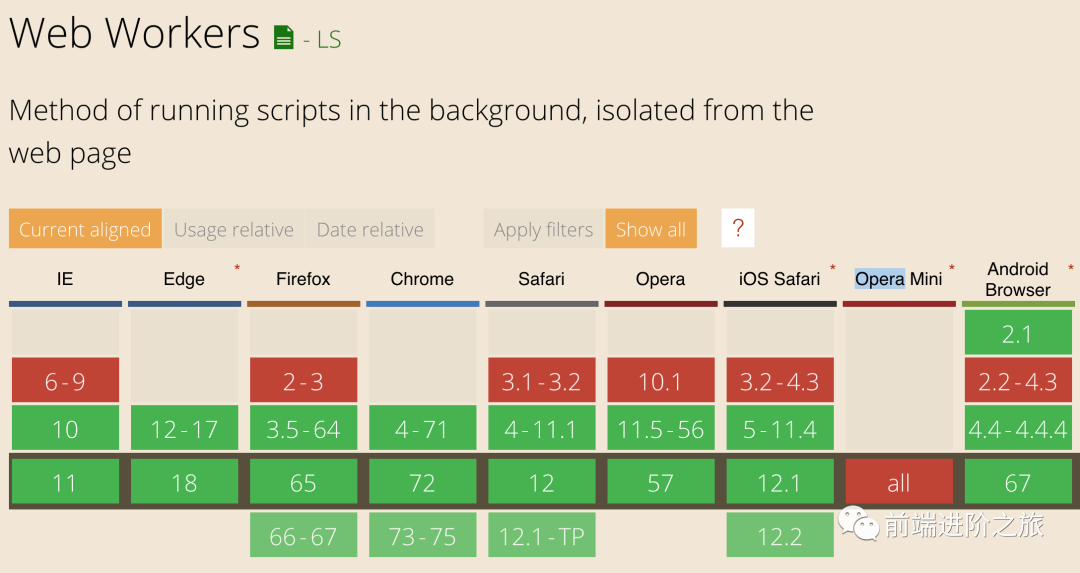This screenshot has height=573, width=1080.
Task: Click the red Opera Mini all cell
Action: pyautogui.click(x=899, y=483)
